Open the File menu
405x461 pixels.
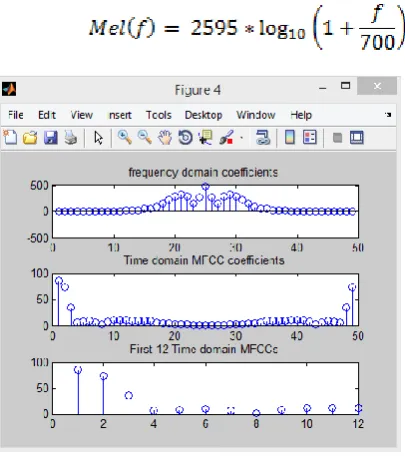[16, 115]
